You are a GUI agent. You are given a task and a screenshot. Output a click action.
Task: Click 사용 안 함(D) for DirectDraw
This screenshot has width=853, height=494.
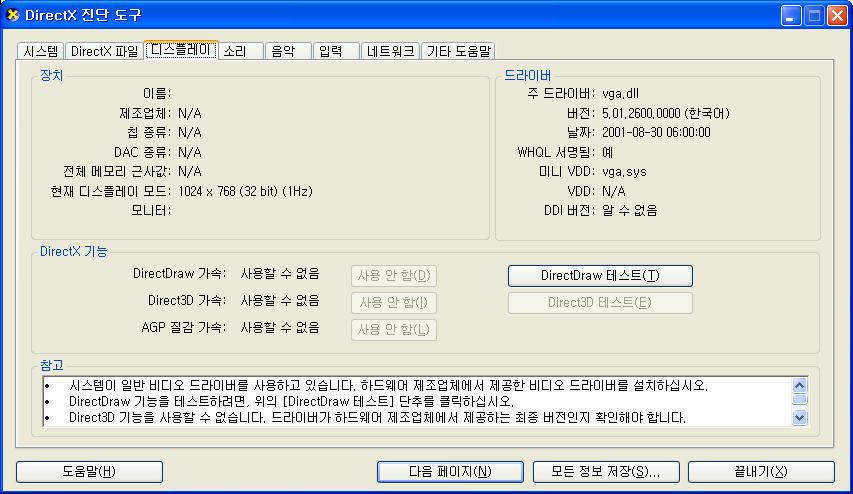pyautogui.click(x=394, y=276)
